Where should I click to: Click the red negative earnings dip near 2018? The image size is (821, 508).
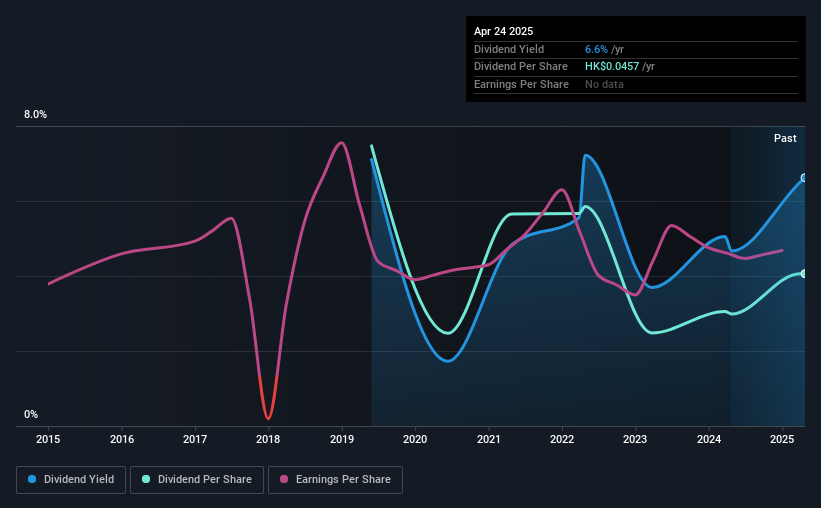pyautogui.click(x=268, y=403)
